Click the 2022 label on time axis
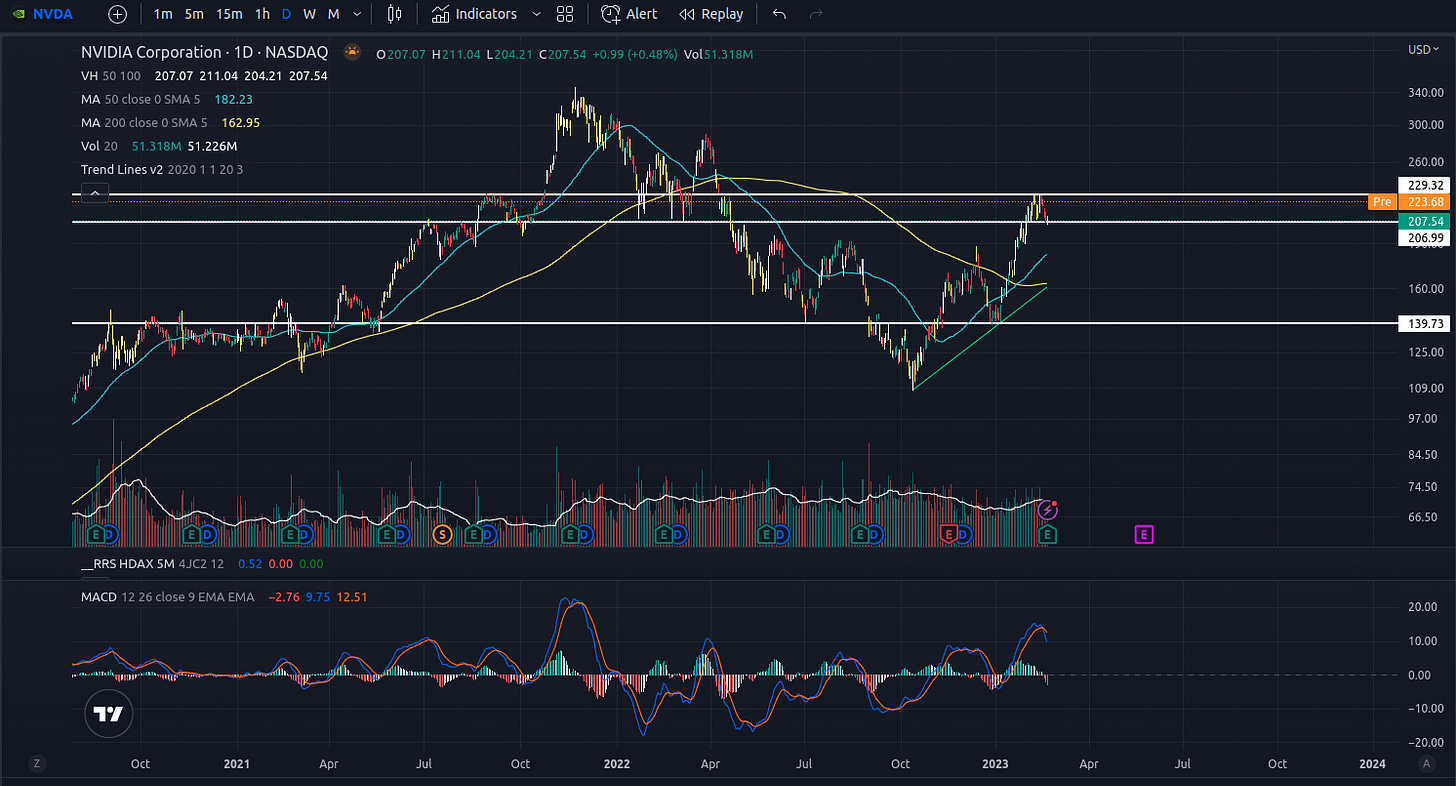The height and width of the screenshot is (786, 1456). click(x=616, y=763)
